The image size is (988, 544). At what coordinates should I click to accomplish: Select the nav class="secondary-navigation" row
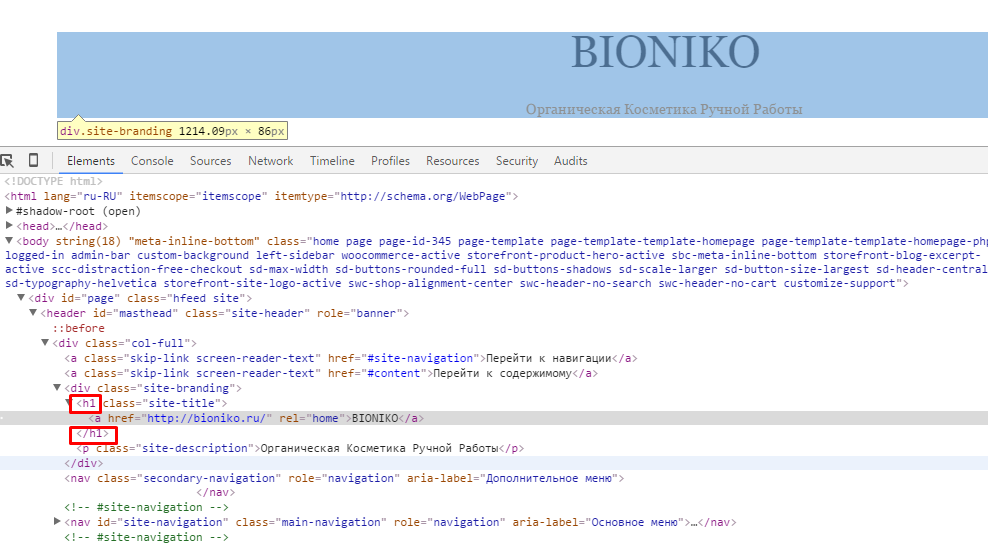point(344,478)
